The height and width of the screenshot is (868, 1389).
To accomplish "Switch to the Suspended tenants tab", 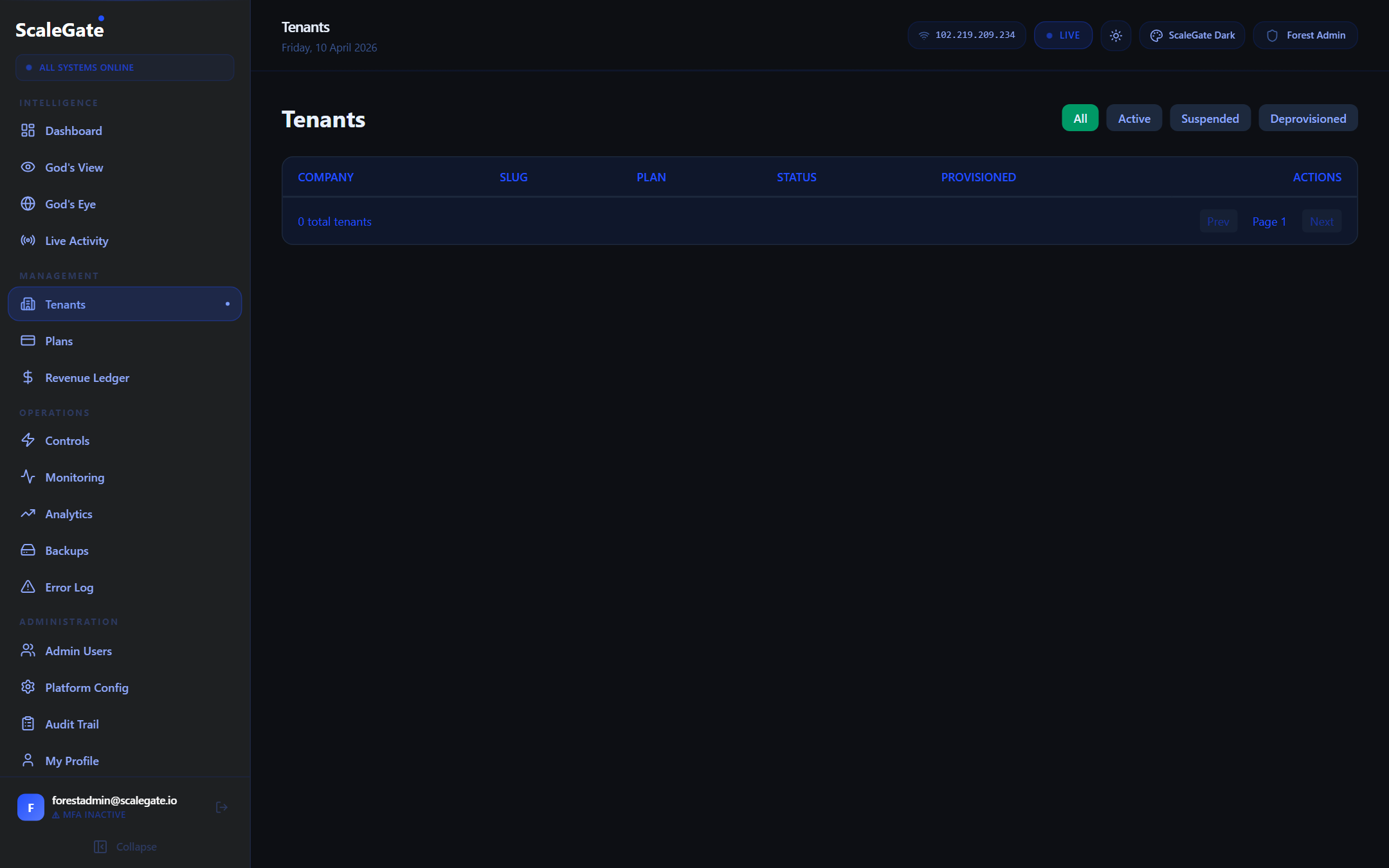I will click(1210, 118).
